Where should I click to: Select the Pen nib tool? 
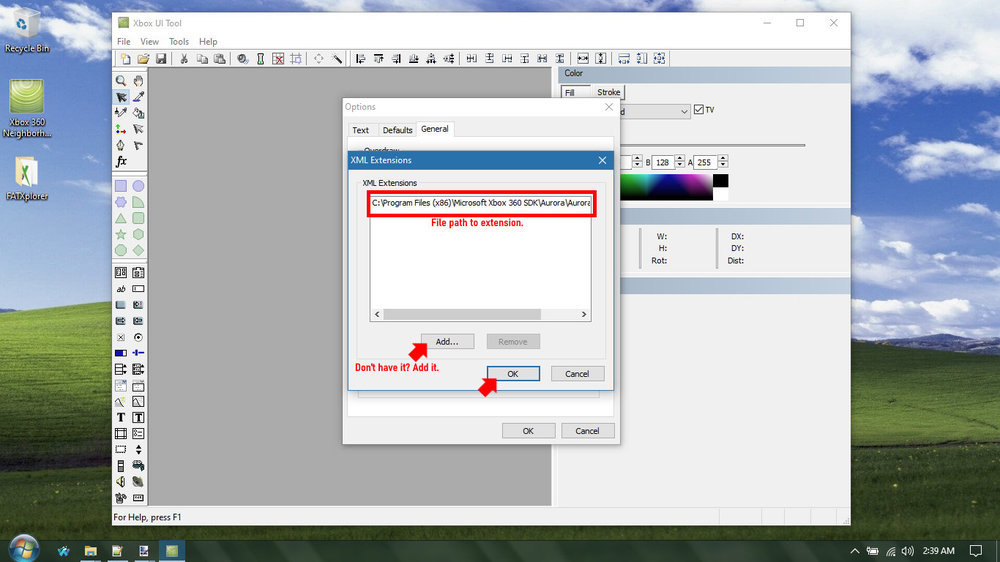pos(121,145)
